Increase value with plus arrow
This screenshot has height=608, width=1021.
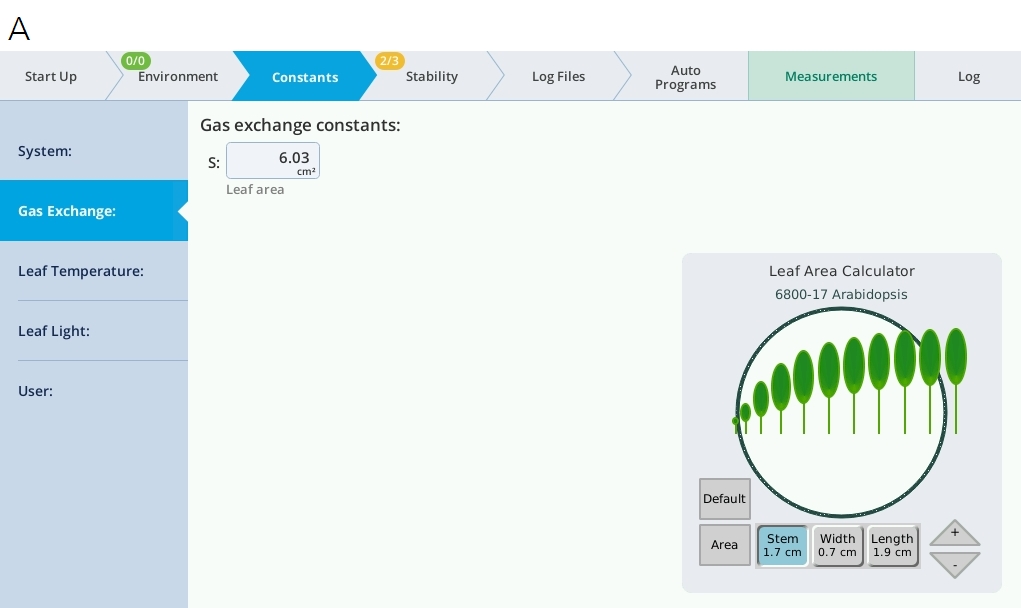[x=955, y=533]
